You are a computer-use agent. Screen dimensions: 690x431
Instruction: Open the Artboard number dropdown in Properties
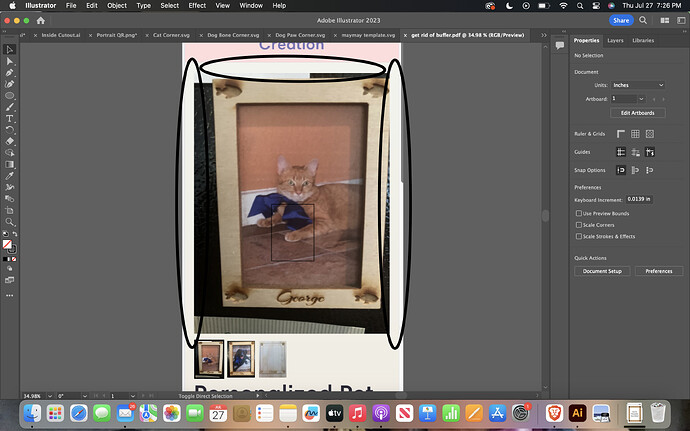coord(641,99)
